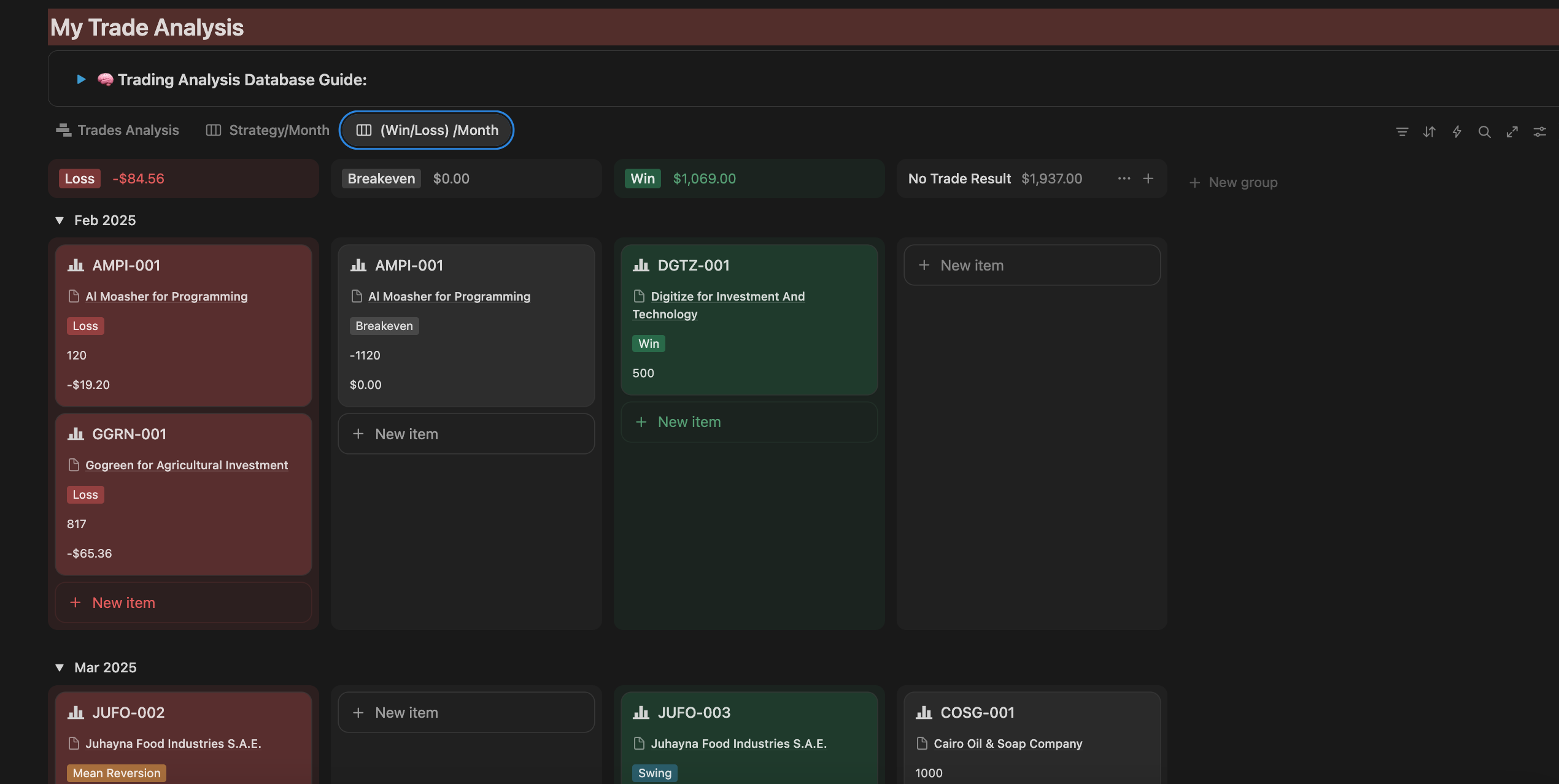
Task: Click chart icon on DGTZ-001 card
Action: pos(641,265)
